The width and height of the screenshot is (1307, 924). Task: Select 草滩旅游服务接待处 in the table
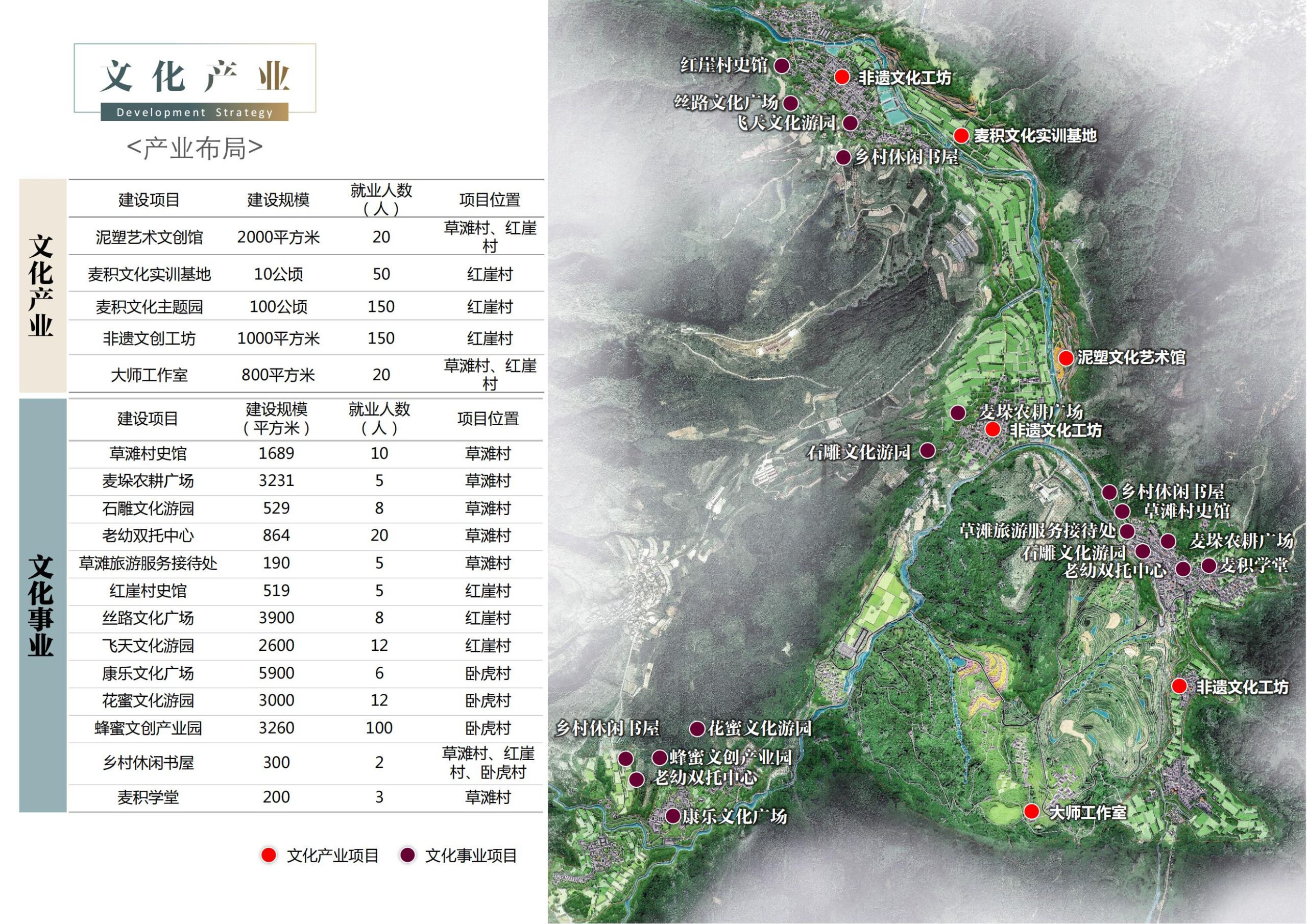pyautogui.click(x=148, y=563)
